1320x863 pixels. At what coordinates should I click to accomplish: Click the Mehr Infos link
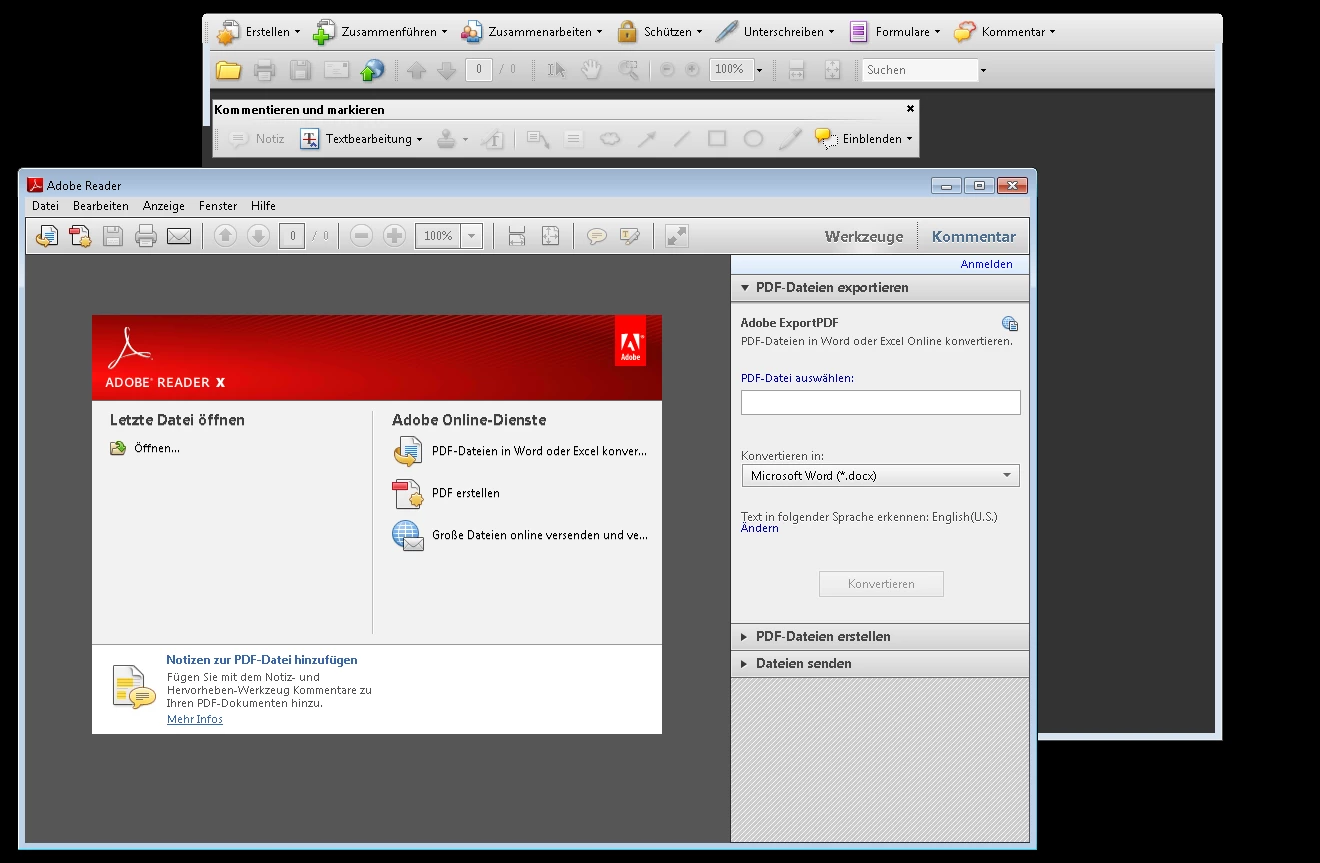click(195, 720)
